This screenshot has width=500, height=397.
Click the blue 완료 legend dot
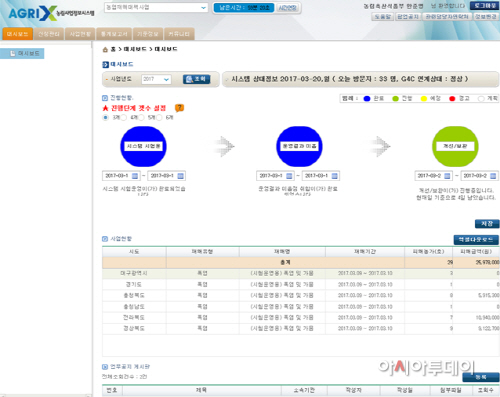(367, 99)
